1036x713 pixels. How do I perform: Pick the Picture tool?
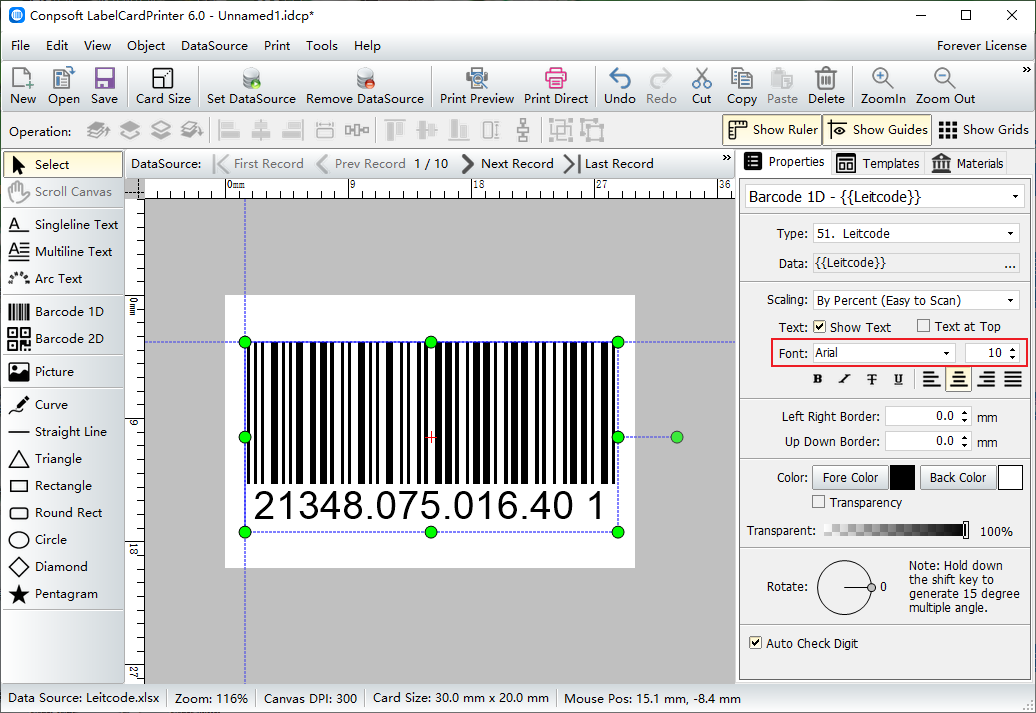63,372
